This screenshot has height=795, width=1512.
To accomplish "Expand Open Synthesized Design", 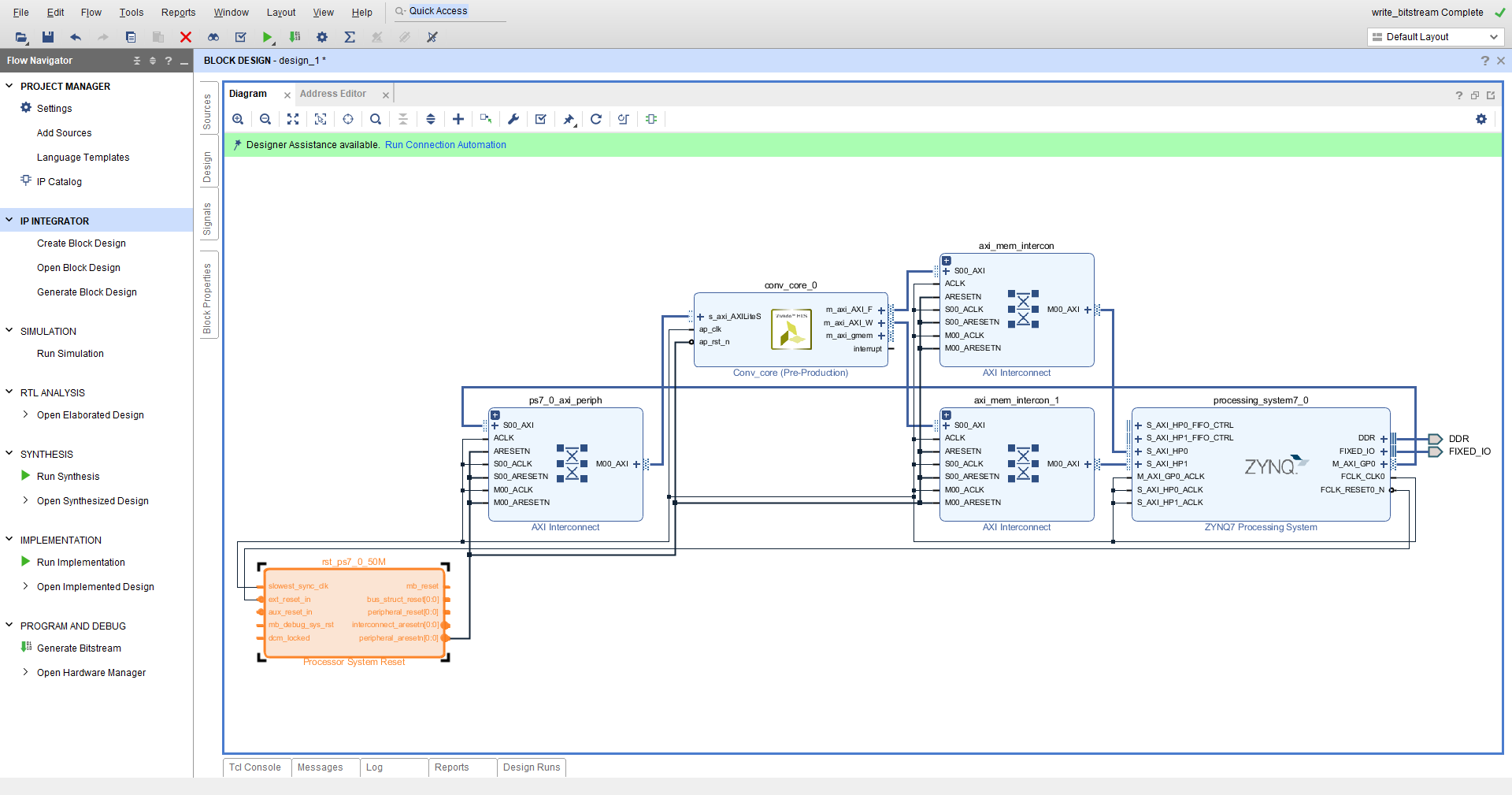I will click(25, 500).
